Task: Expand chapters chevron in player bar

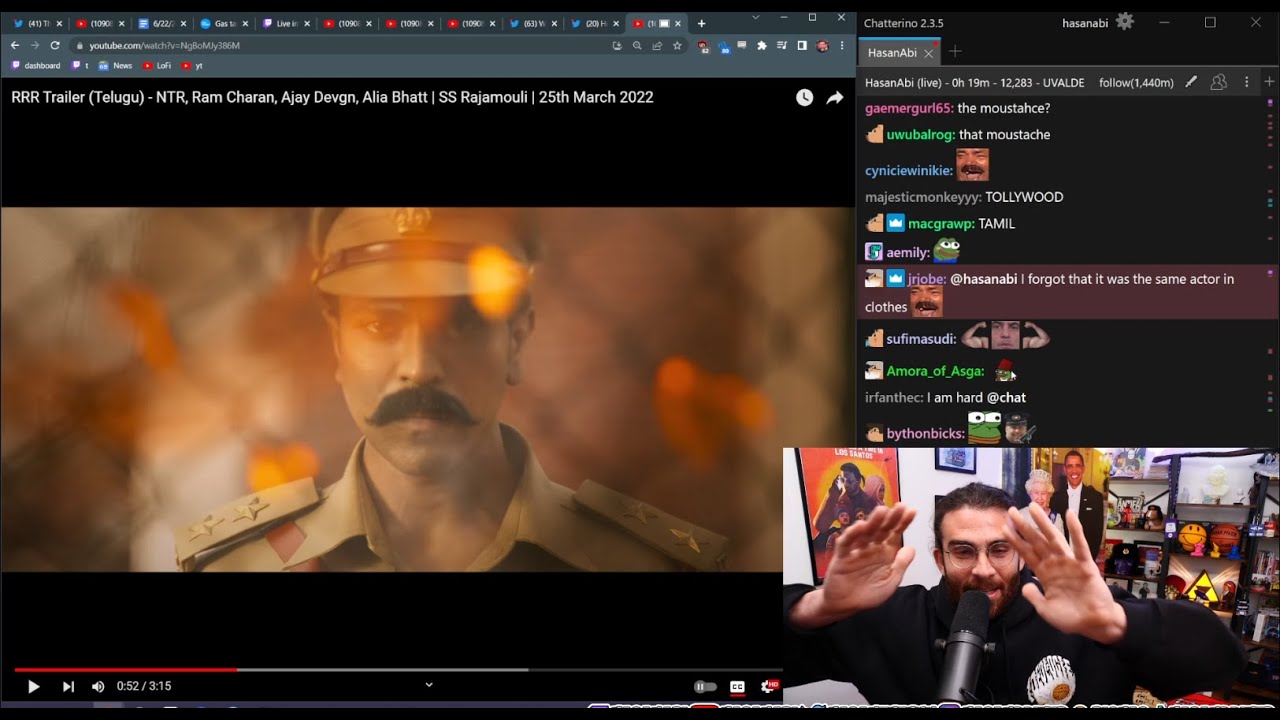Action: [x=429, y=685]
